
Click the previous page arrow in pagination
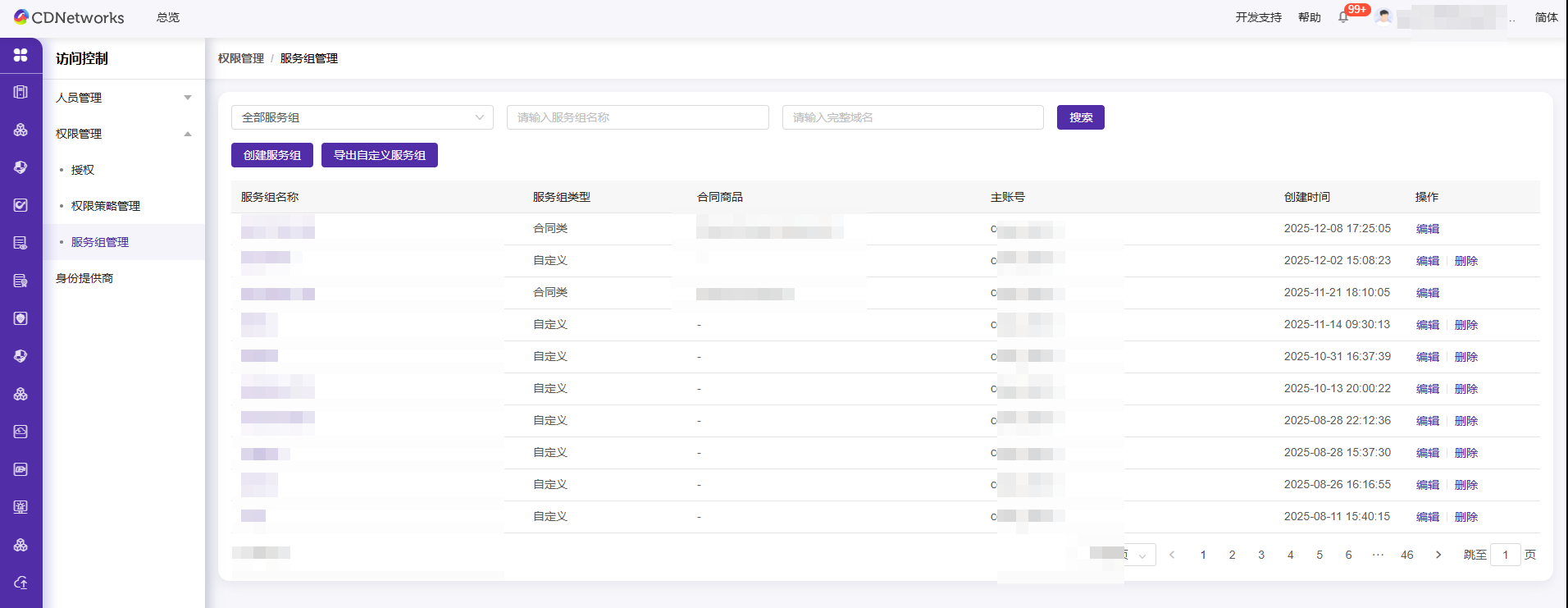point(1172,555)
